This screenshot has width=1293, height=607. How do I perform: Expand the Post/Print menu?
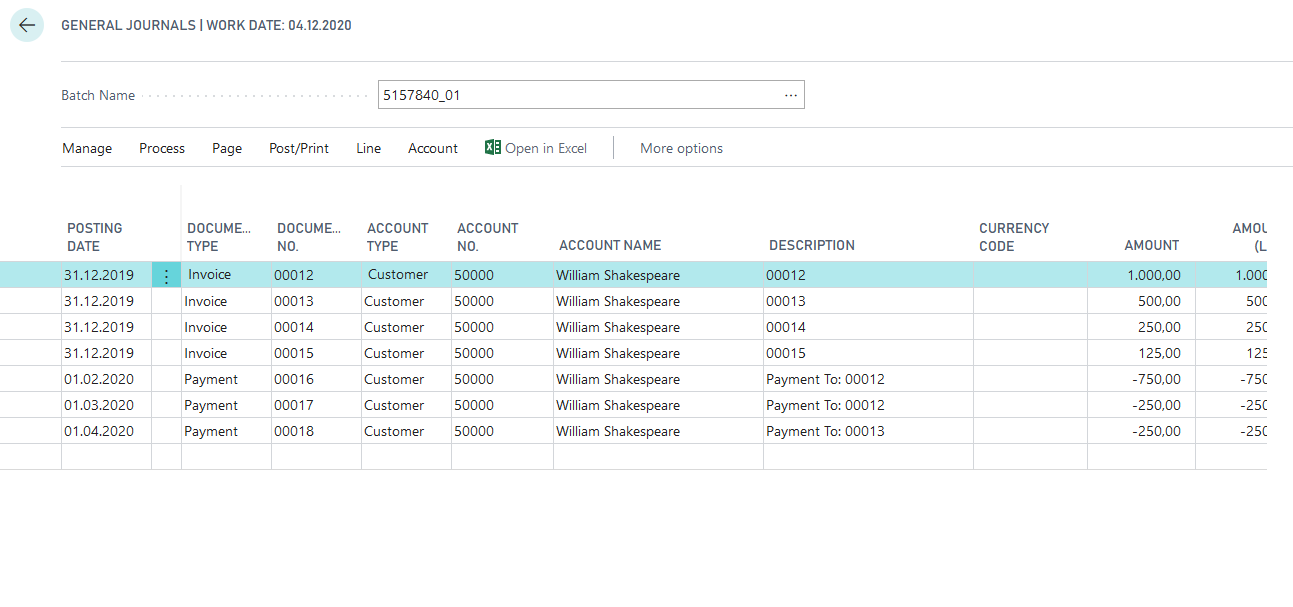[x=299, y=148]
